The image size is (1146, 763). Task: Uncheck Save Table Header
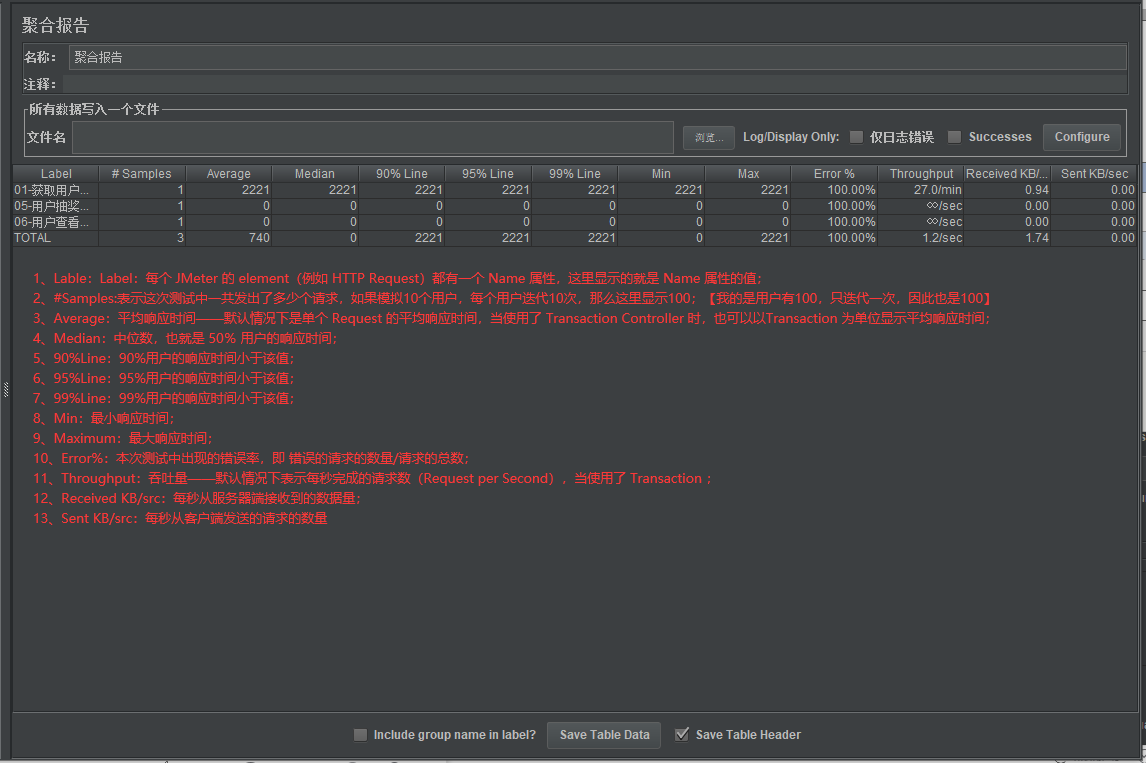tap(682, 734)
